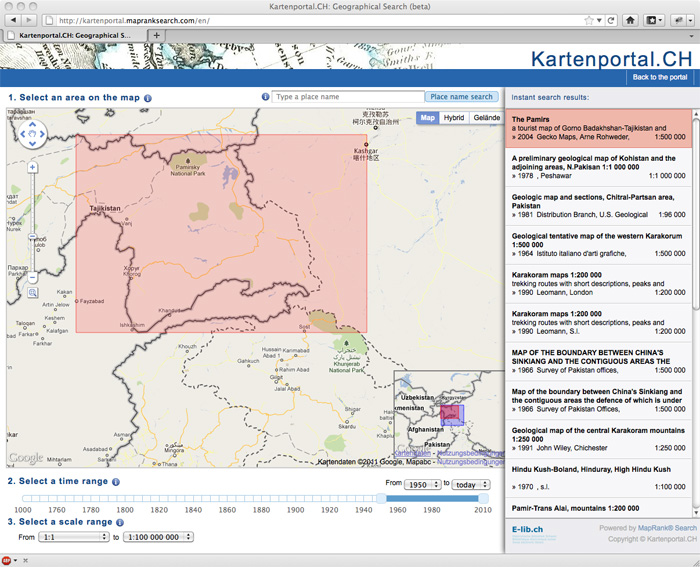Open URL history dropdown arrow
This screenshot has height=567, width=700.
(x=599, y=20)
